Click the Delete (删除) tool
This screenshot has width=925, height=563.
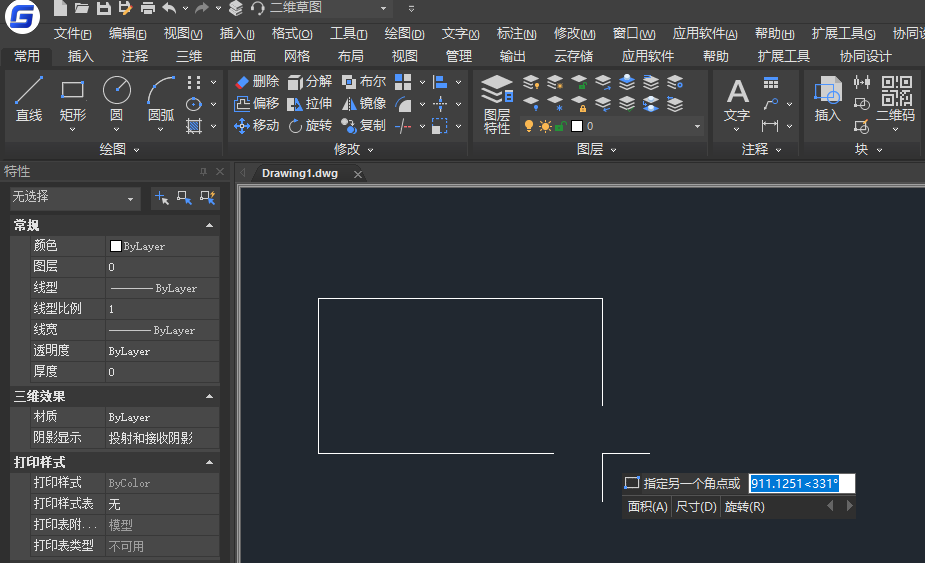[257, 81]
